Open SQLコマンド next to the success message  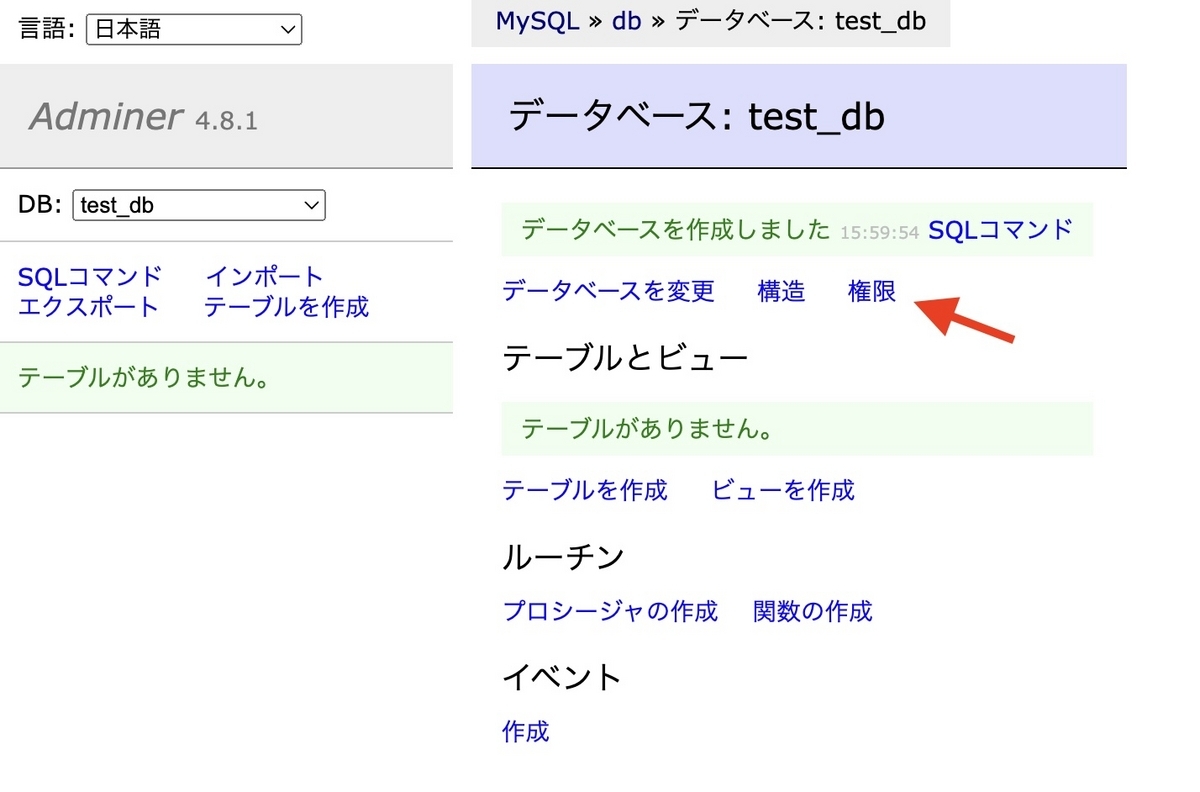(x=999, y=229)
